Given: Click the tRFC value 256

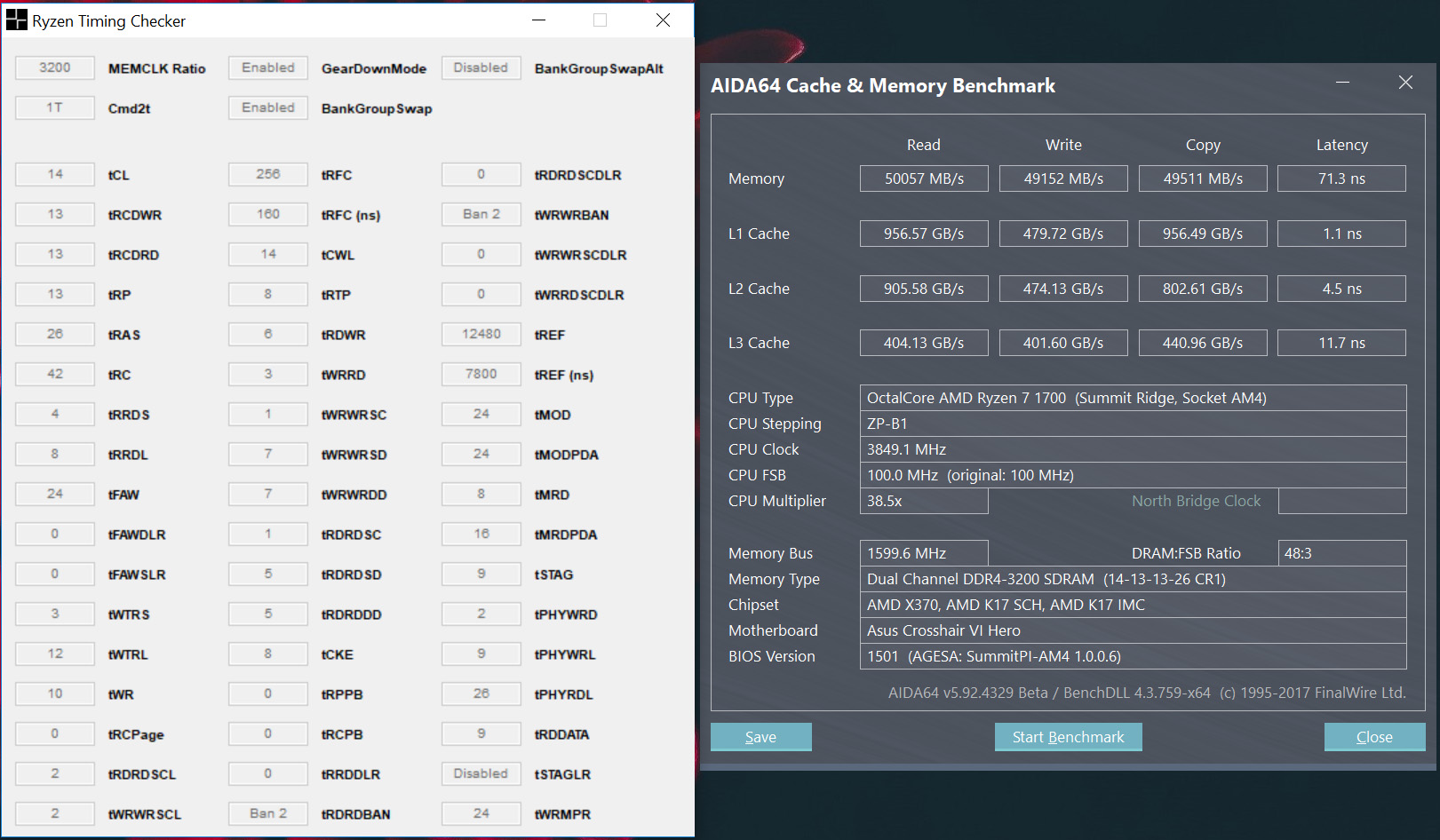Looking at the screenshot, I should [x=268, y=174].
